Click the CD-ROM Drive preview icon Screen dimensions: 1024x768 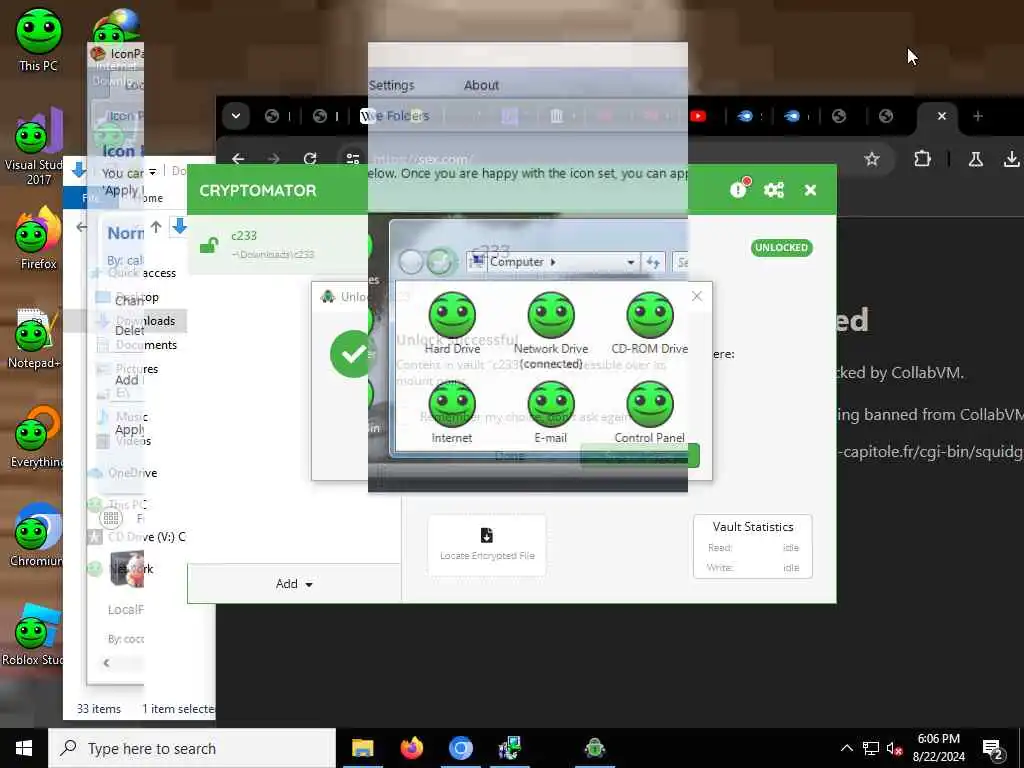(649, 323)
